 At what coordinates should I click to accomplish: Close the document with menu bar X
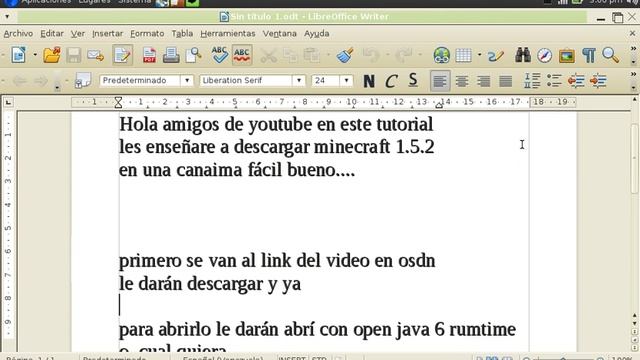pyautogui.click(x=632, y=33)
